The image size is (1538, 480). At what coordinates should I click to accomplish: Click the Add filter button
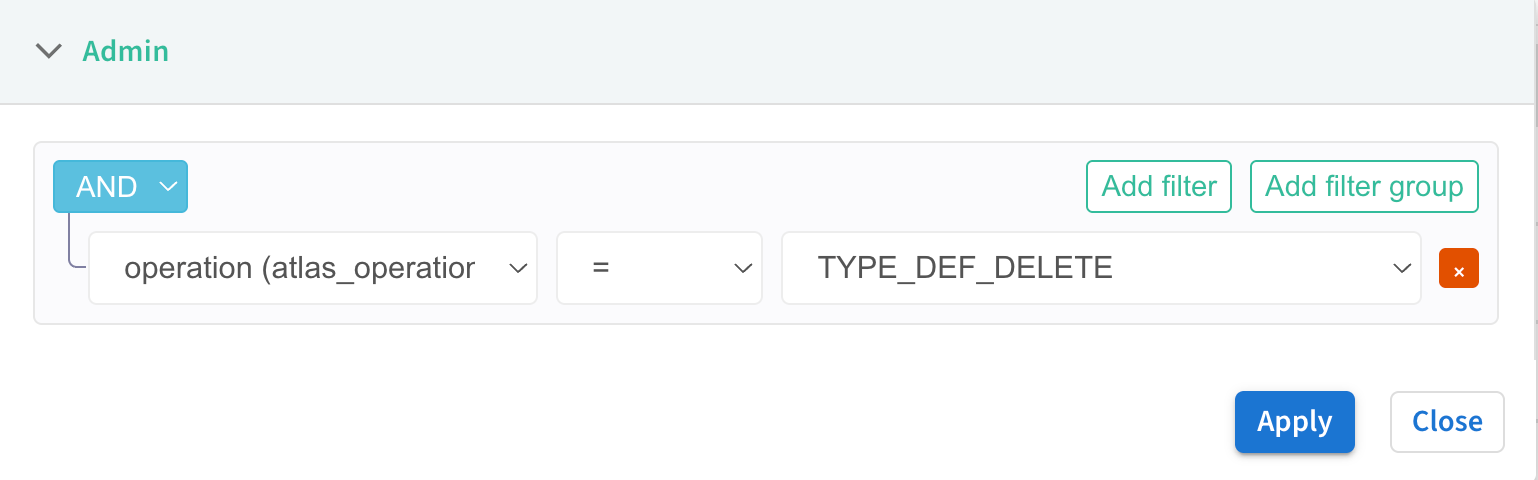[1159, 187]
